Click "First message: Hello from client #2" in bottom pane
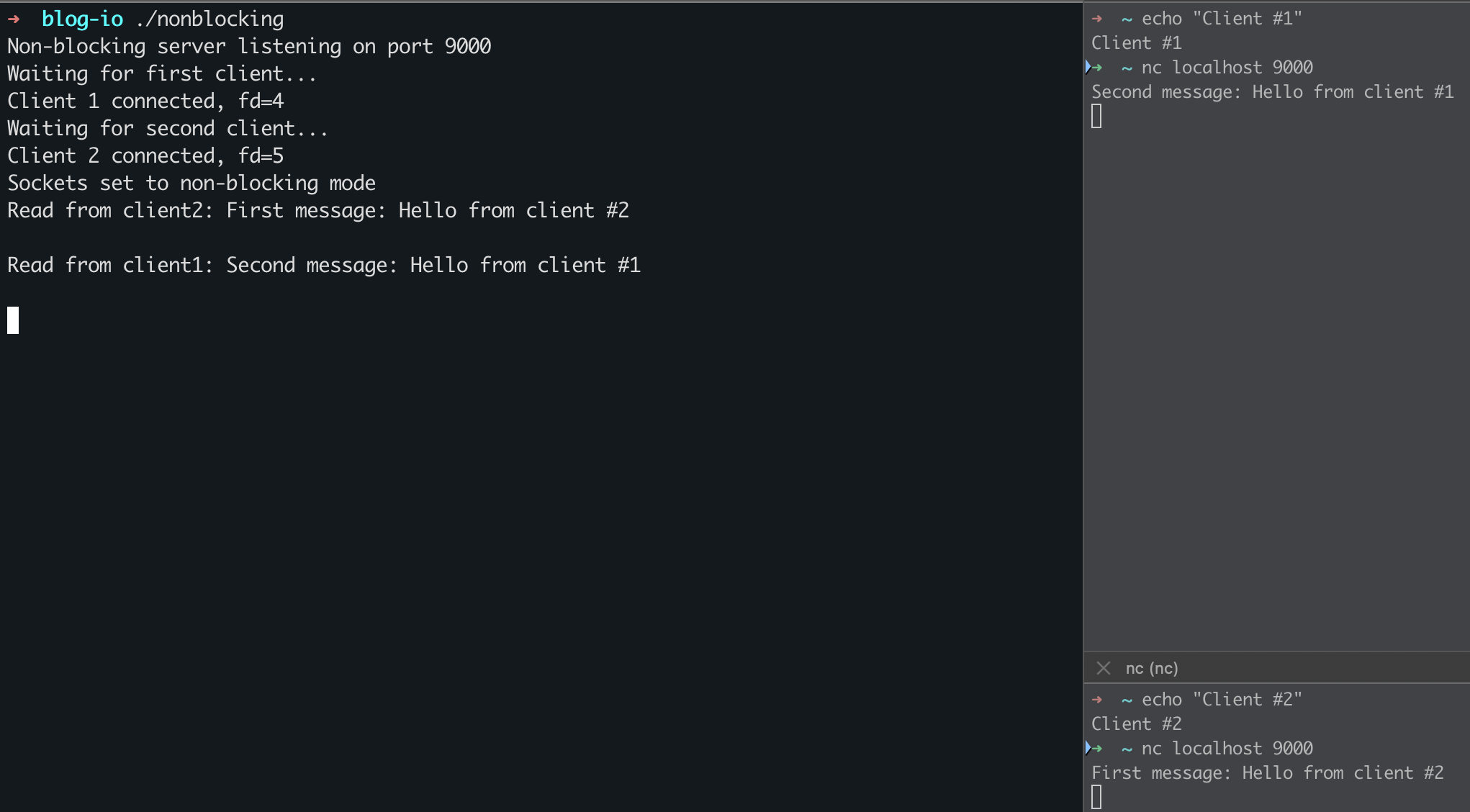 pyautogui.click(x=1267, y=773)
